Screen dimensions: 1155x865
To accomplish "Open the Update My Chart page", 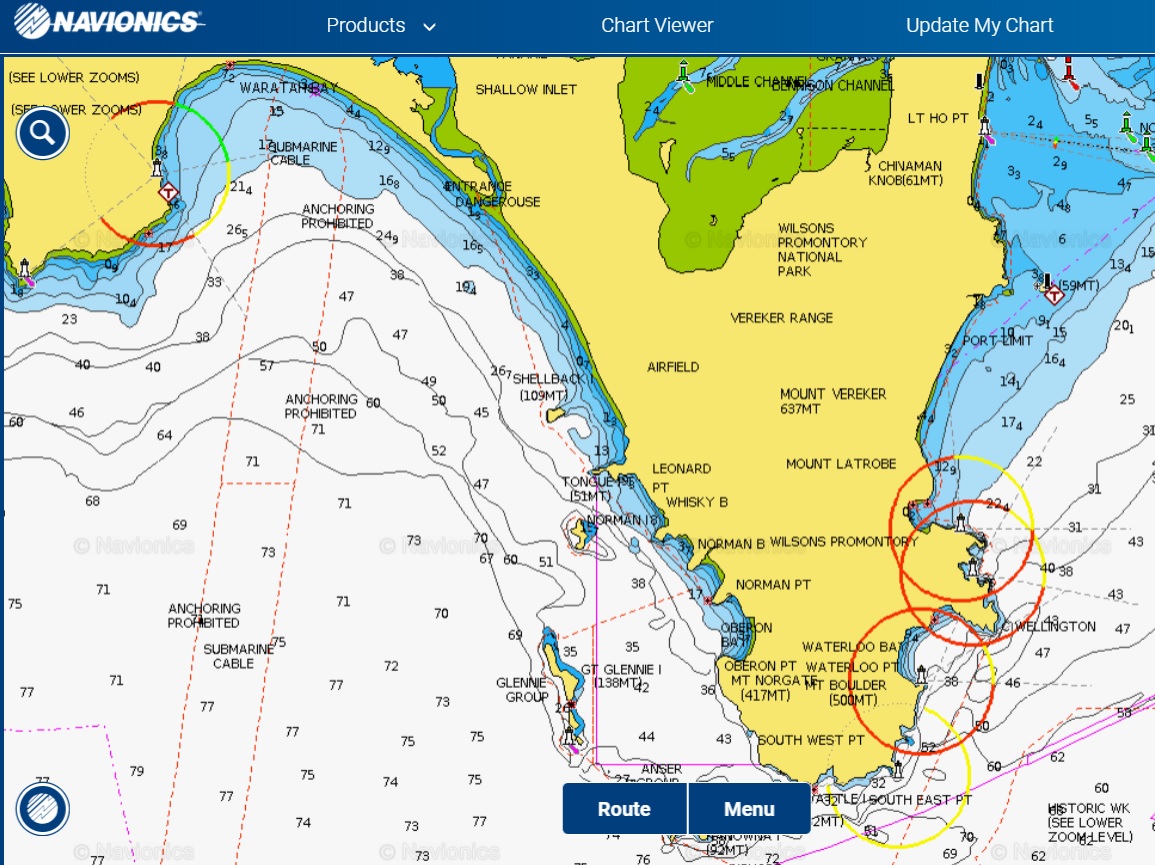I will (x=979, y=26).
